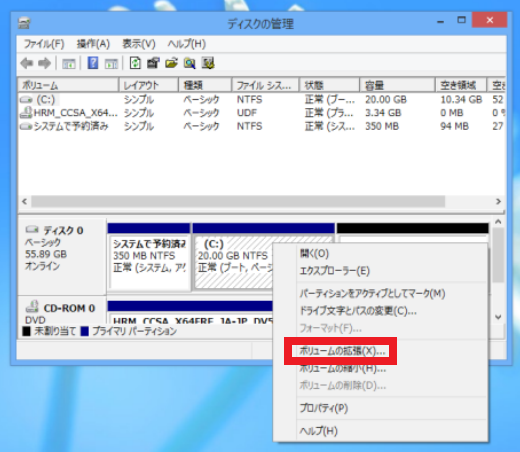Open the ファイル(F) menu

pos(44,44)
